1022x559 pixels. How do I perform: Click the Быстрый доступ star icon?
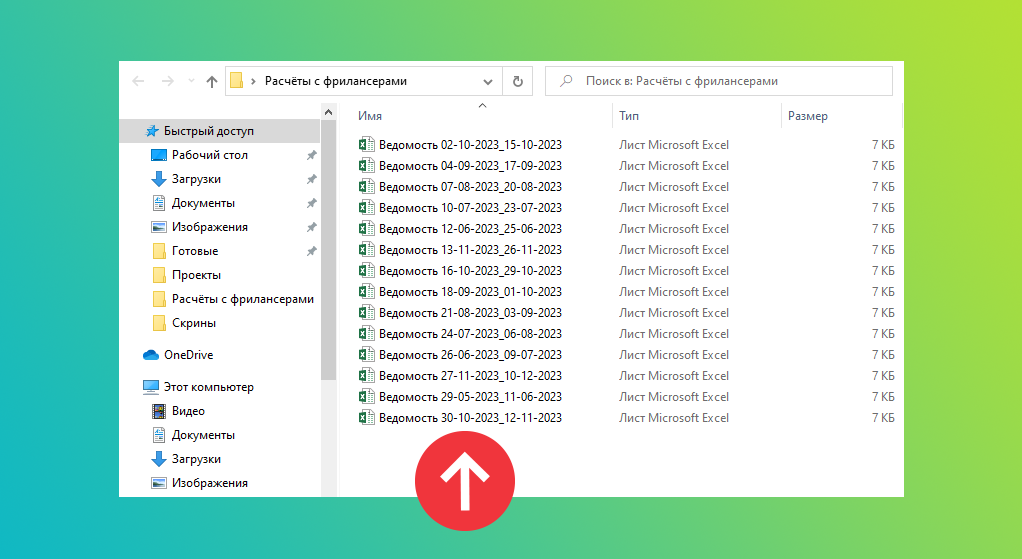[x=152, y=131]
